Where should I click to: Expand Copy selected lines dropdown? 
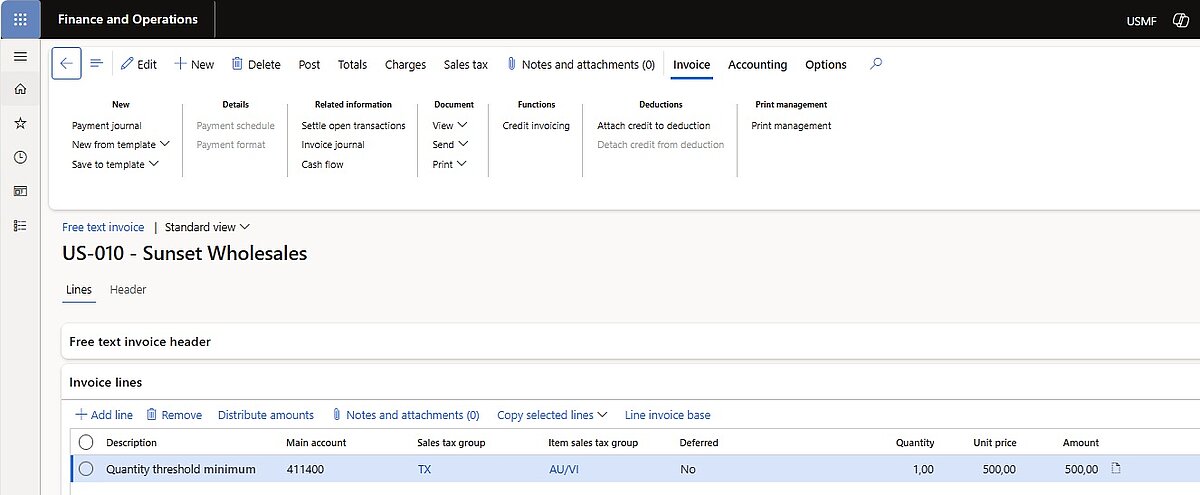(552, 415)
